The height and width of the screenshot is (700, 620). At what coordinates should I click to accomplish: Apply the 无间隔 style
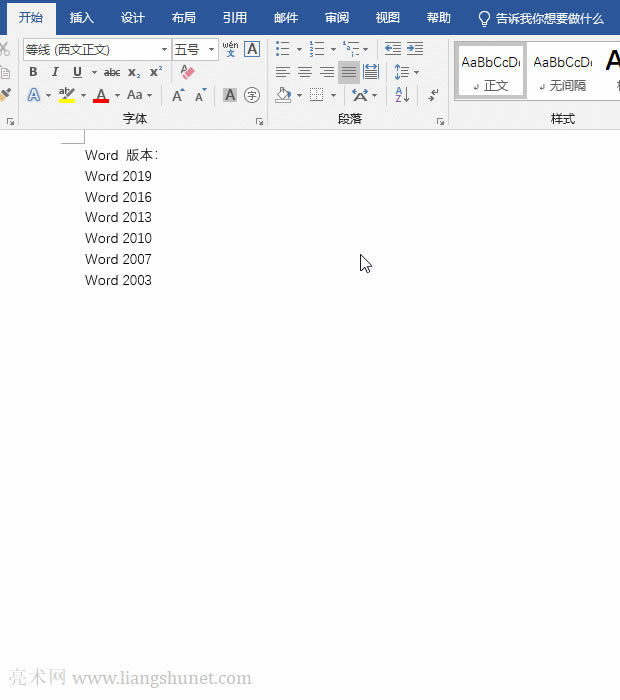coord(561,71)
